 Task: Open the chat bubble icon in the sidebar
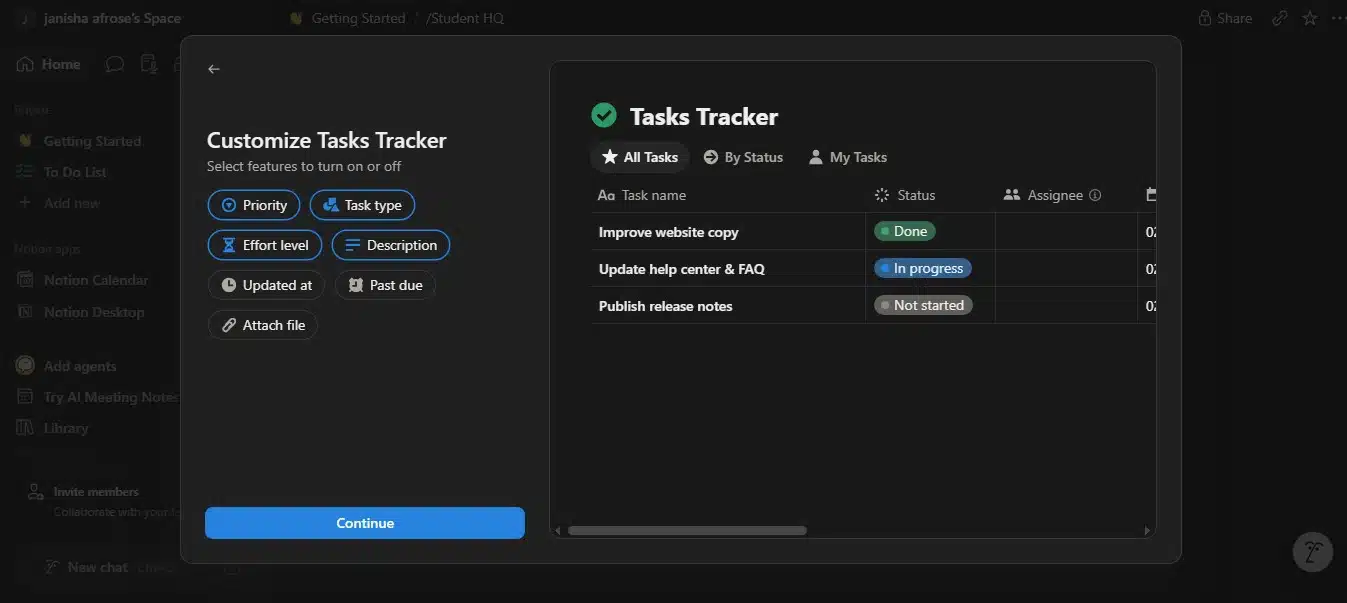coord(115,64)
